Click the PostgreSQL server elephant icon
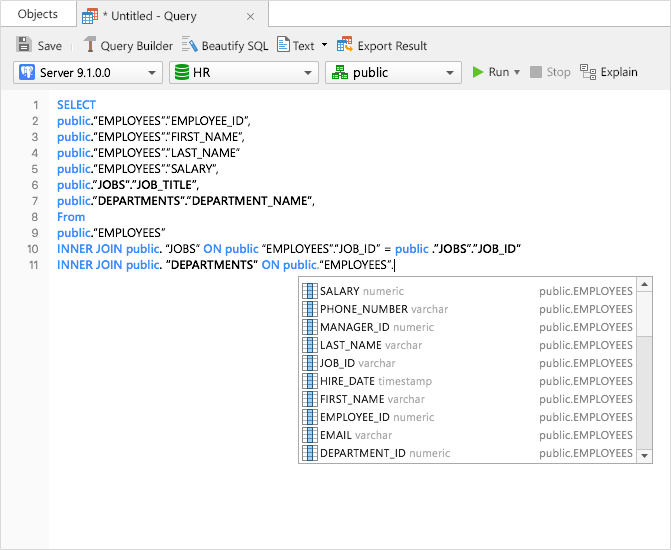 (x=27, y=72)
